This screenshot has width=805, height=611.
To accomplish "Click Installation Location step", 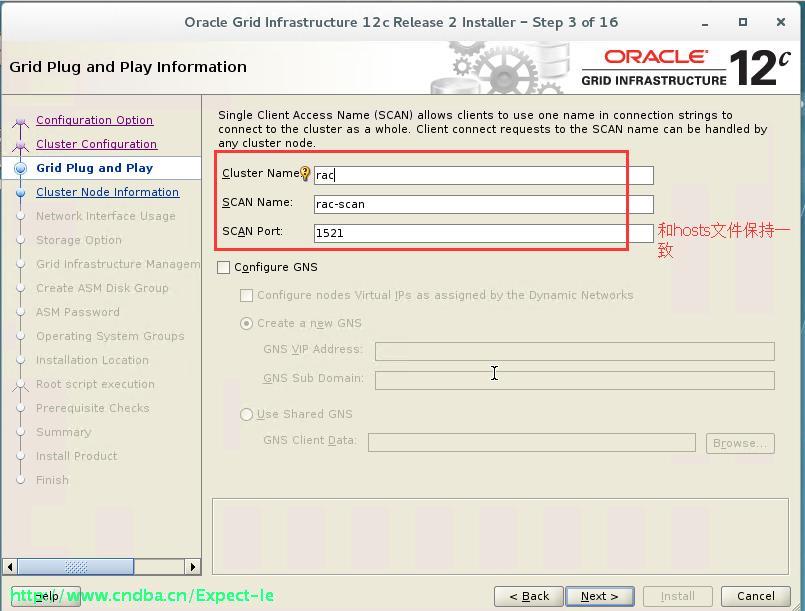I will click(92, 360).
